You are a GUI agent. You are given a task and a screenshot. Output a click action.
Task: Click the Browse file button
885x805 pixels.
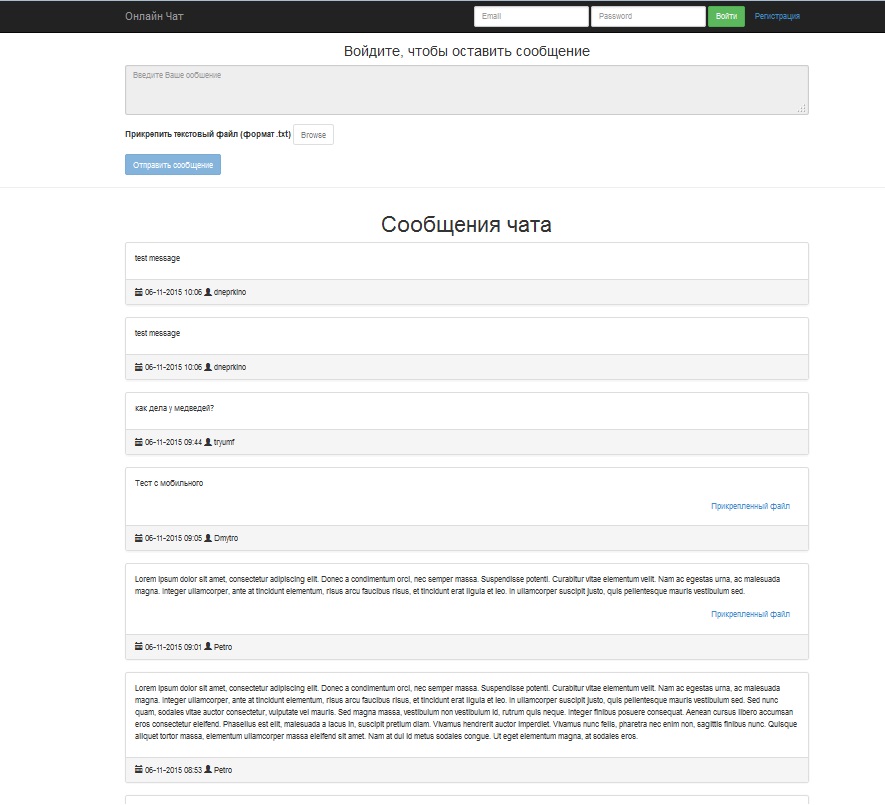click(313, 135)
